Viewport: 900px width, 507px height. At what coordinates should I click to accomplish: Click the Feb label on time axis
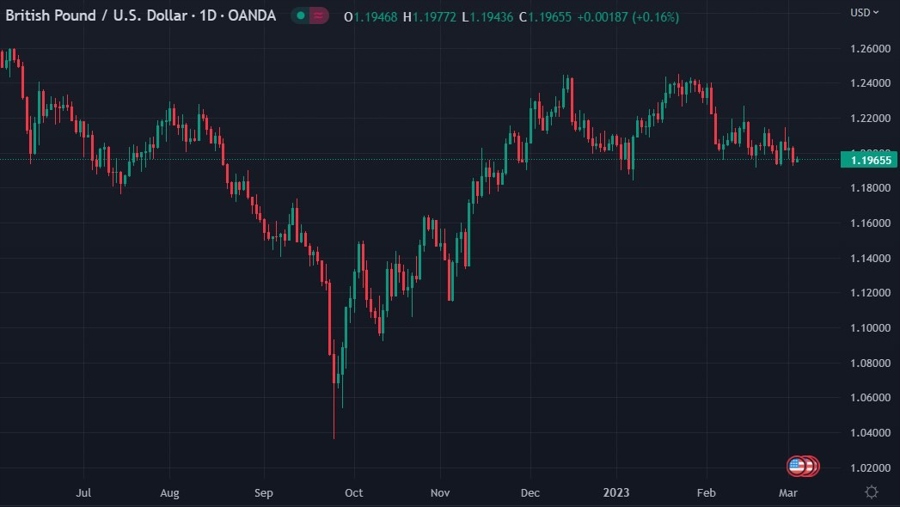coord(706,493)
